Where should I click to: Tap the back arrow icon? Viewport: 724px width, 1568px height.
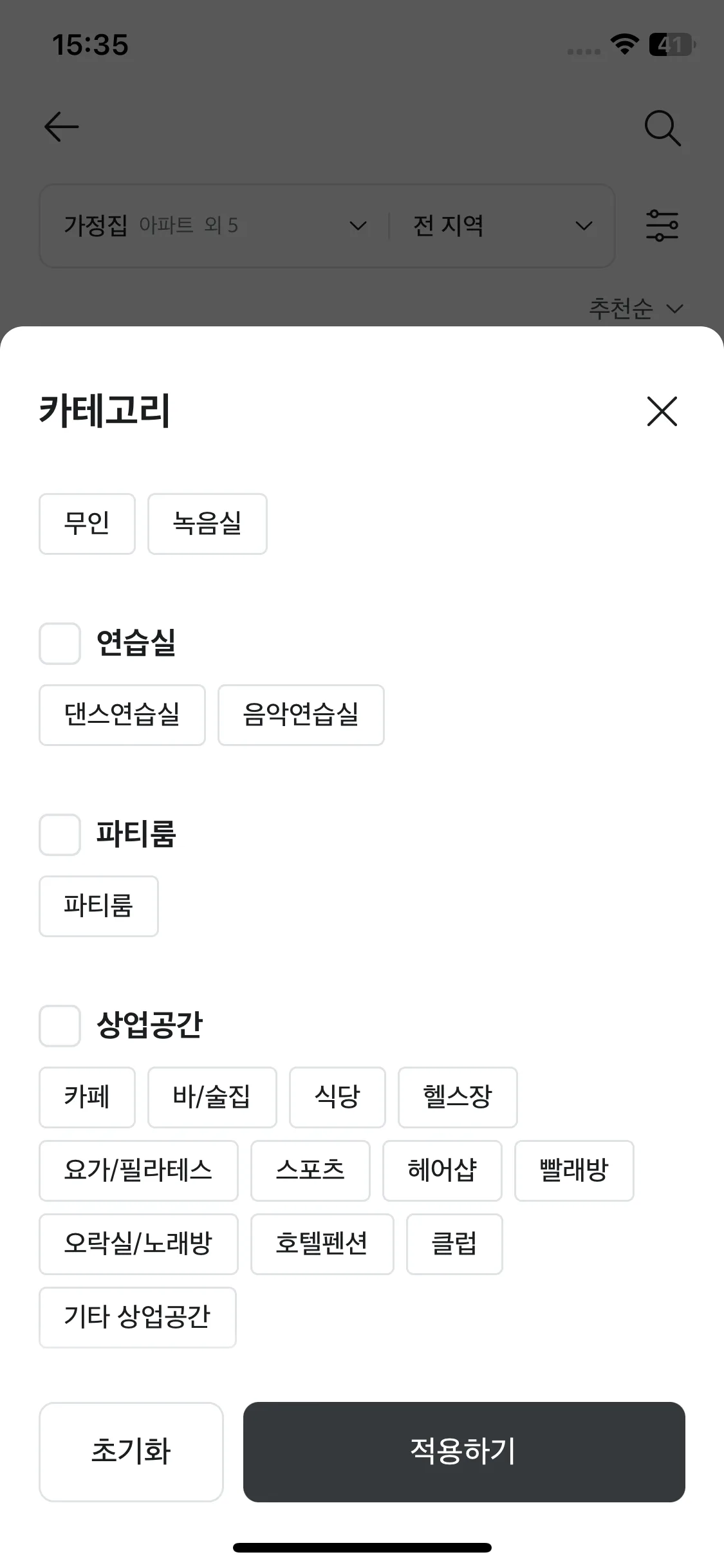(62, 127)
